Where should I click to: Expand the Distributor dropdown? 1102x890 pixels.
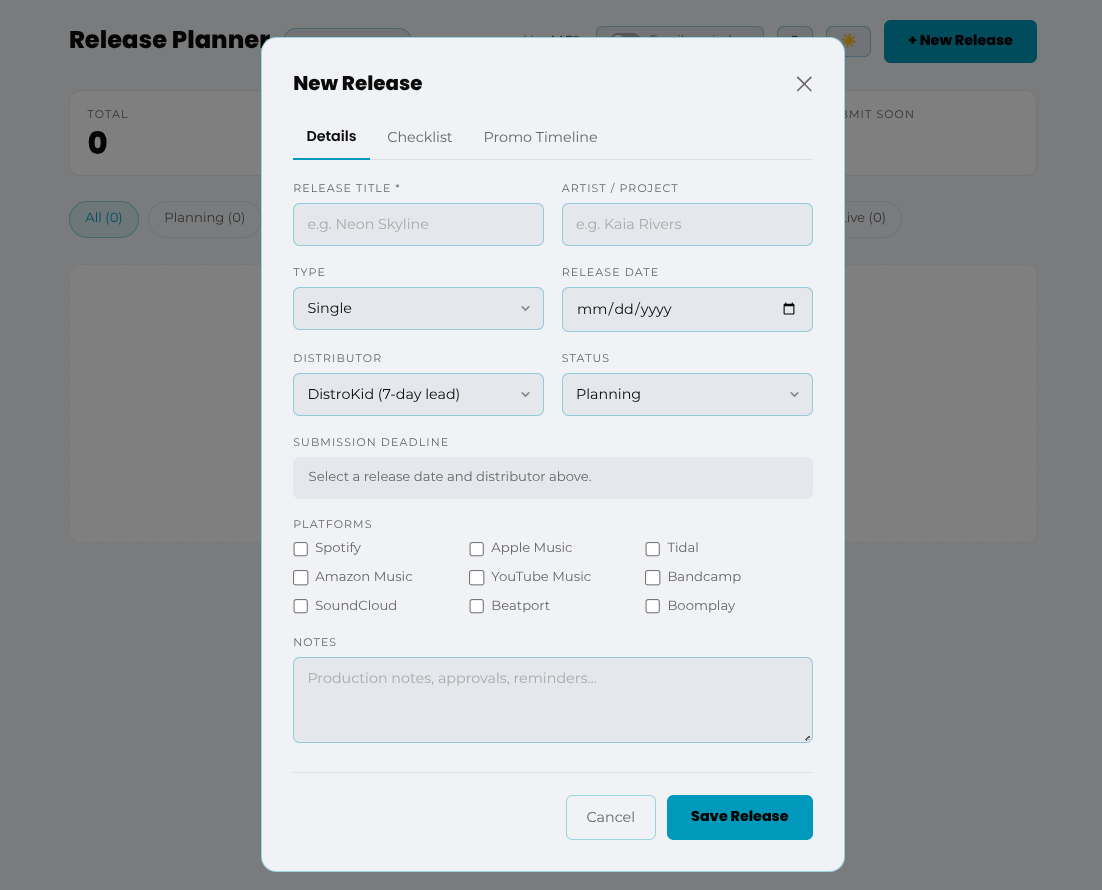tap(418, 394)
